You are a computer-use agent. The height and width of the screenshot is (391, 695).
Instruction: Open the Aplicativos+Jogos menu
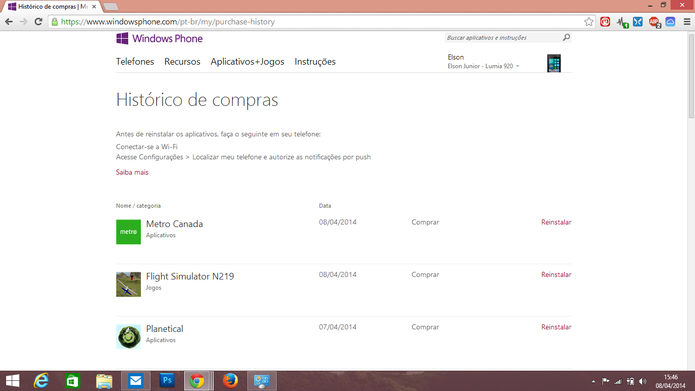pos(247,62)
